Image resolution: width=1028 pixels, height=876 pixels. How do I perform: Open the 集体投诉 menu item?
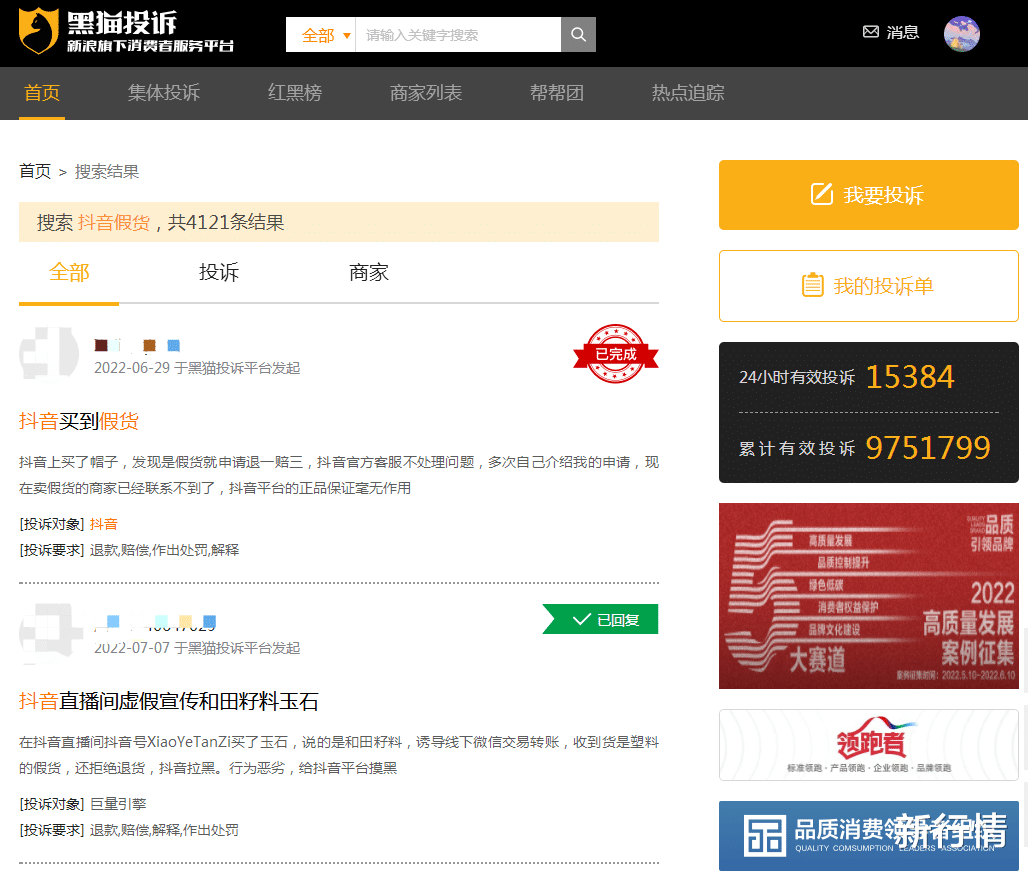[x=163, y=93]
